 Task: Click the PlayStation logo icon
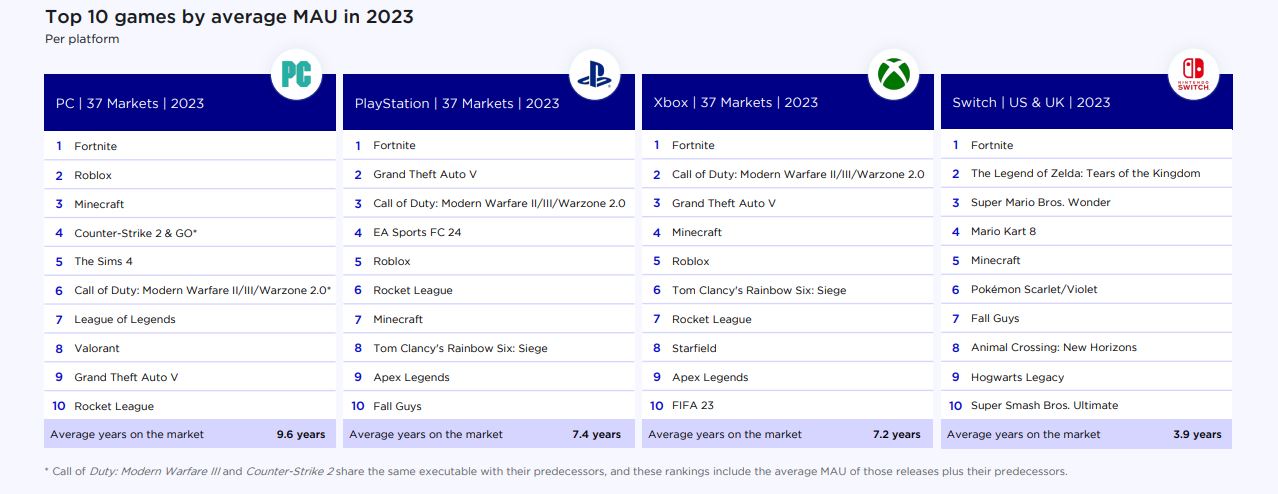(x=594, y=74)
